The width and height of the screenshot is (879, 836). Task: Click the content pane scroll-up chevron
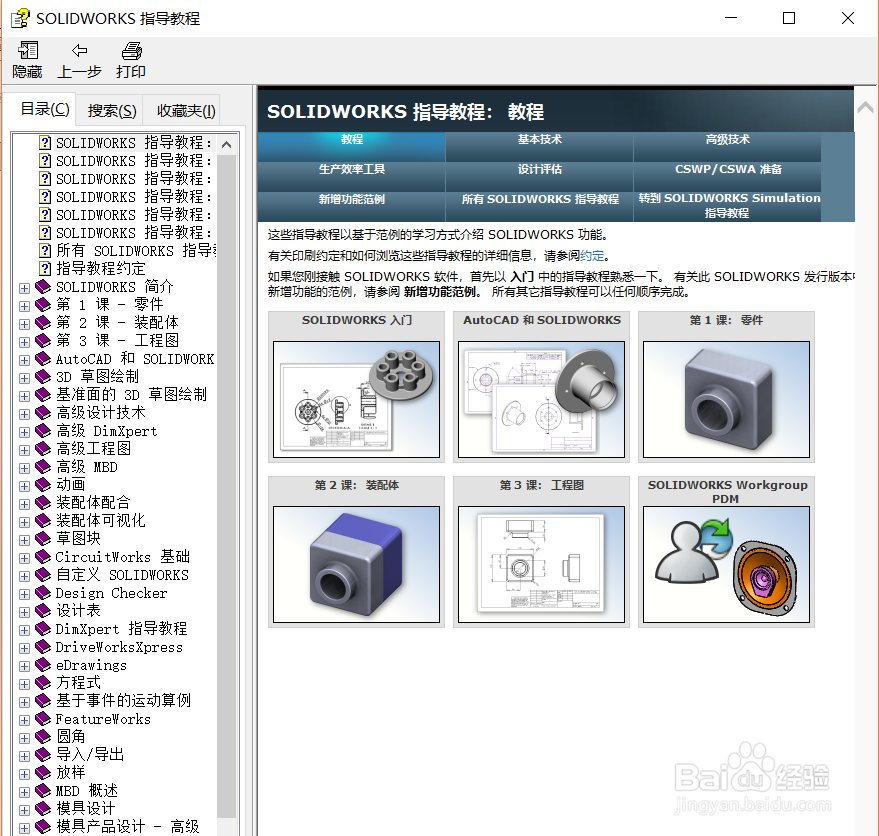tap(865, 107)
